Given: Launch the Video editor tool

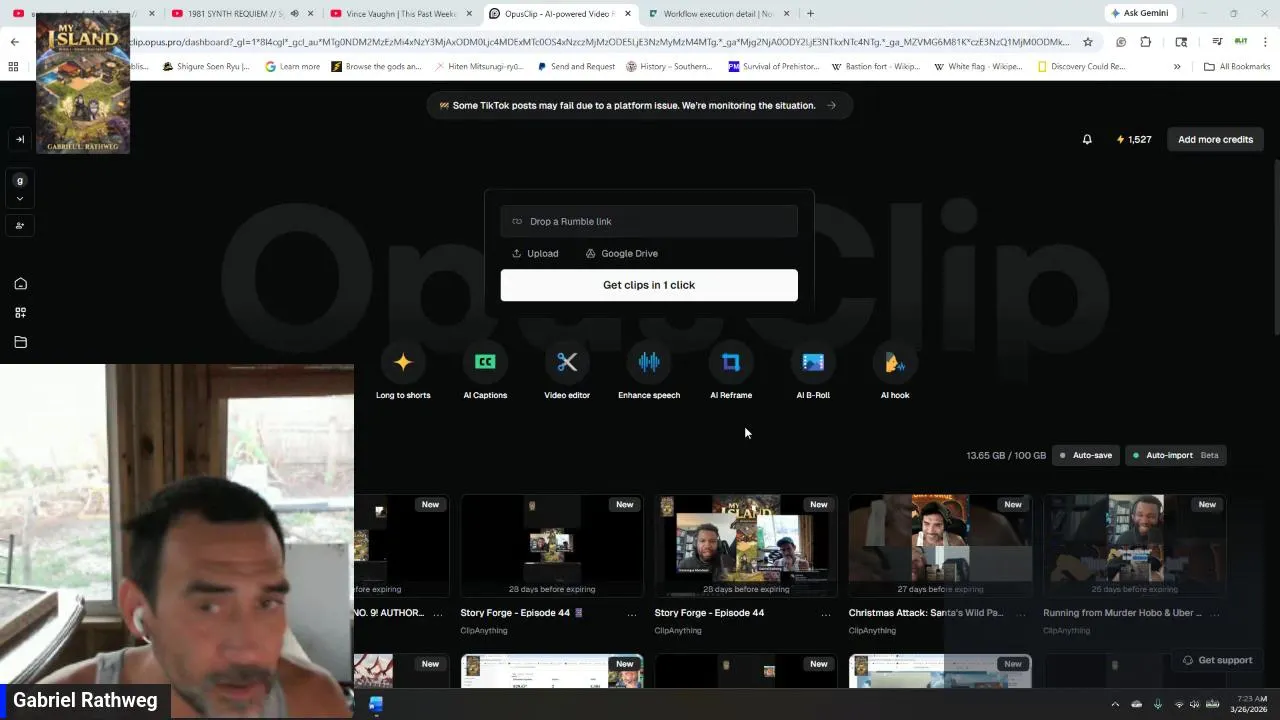Looking at the screenshot, I should [x=567, y=374].
